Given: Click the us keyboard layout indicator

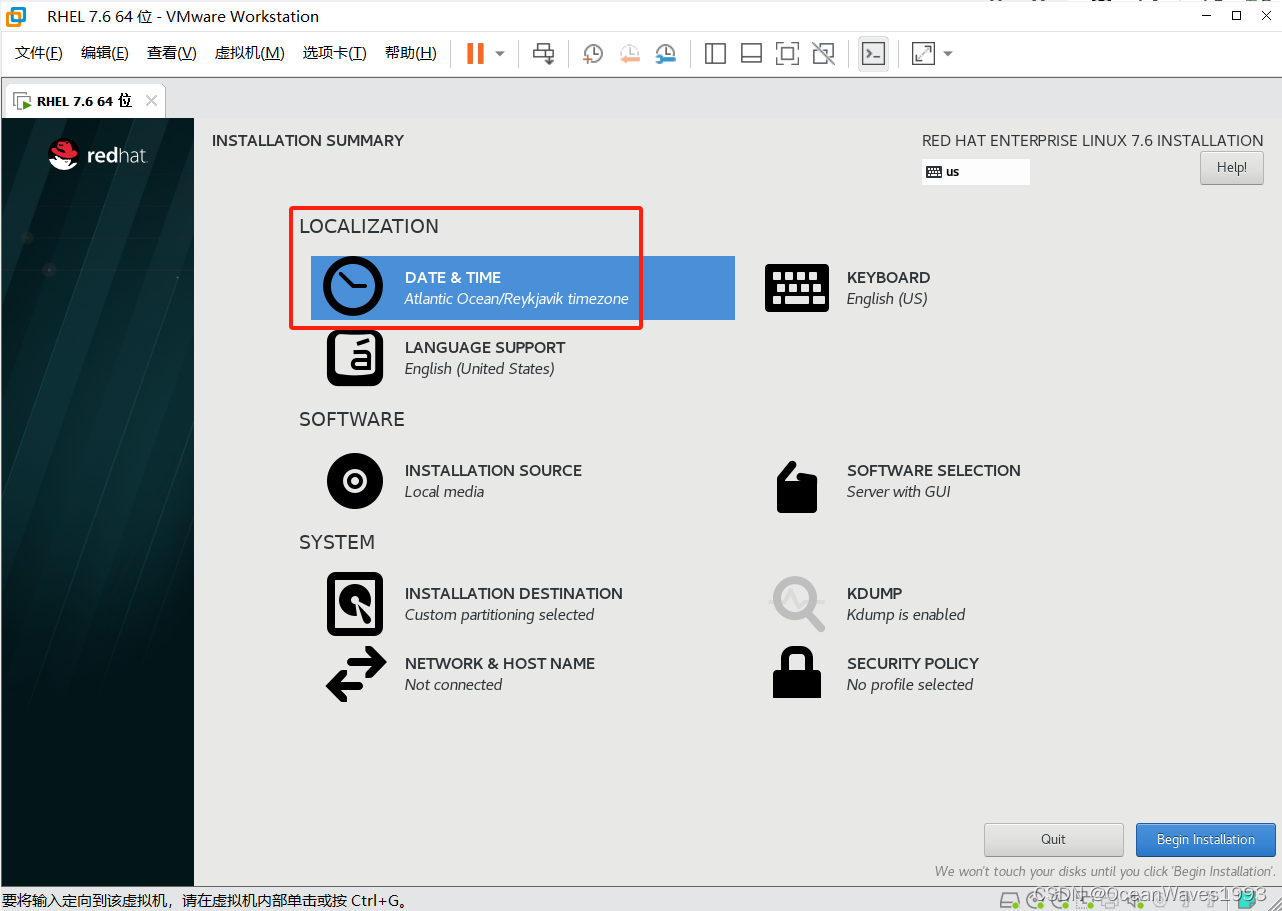Looking at the screenshot, I should [x=975, y=172].
